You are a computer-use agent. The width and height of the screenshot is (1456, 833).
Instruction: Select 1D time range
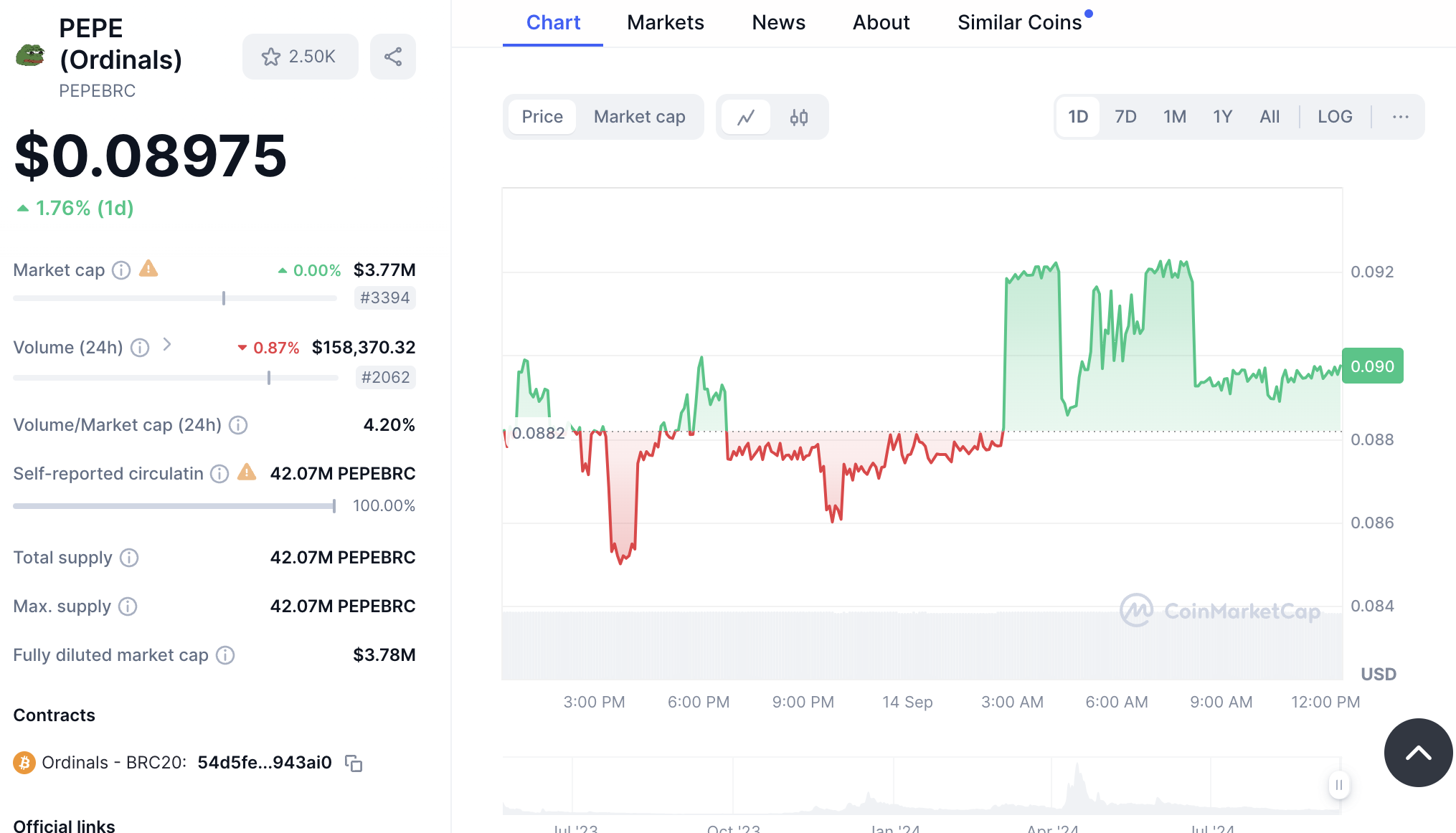1078,117
